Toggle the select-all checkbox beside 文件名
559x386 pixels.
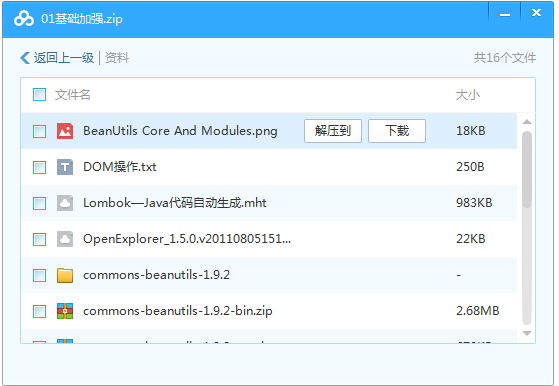39,95
